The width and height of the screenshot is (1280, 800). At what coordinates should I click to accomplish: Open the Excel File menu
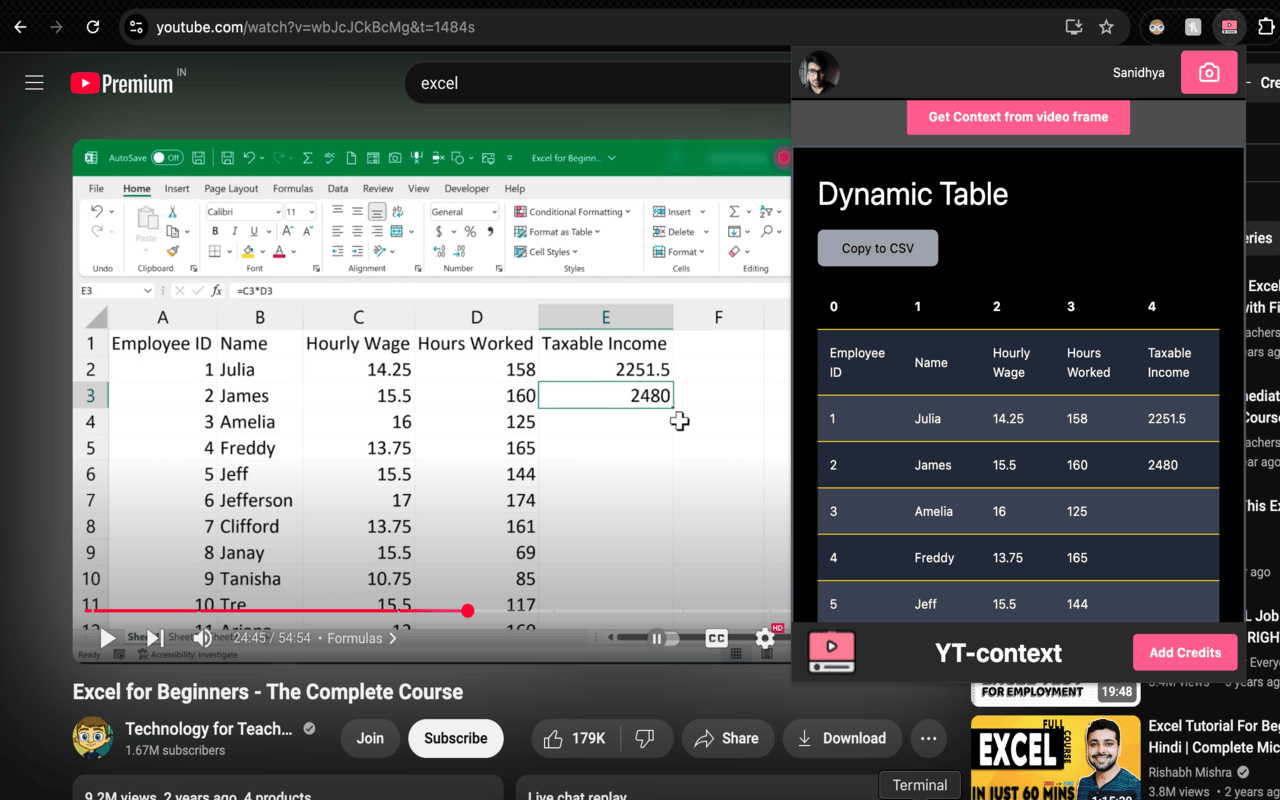(x=96, y=188)
